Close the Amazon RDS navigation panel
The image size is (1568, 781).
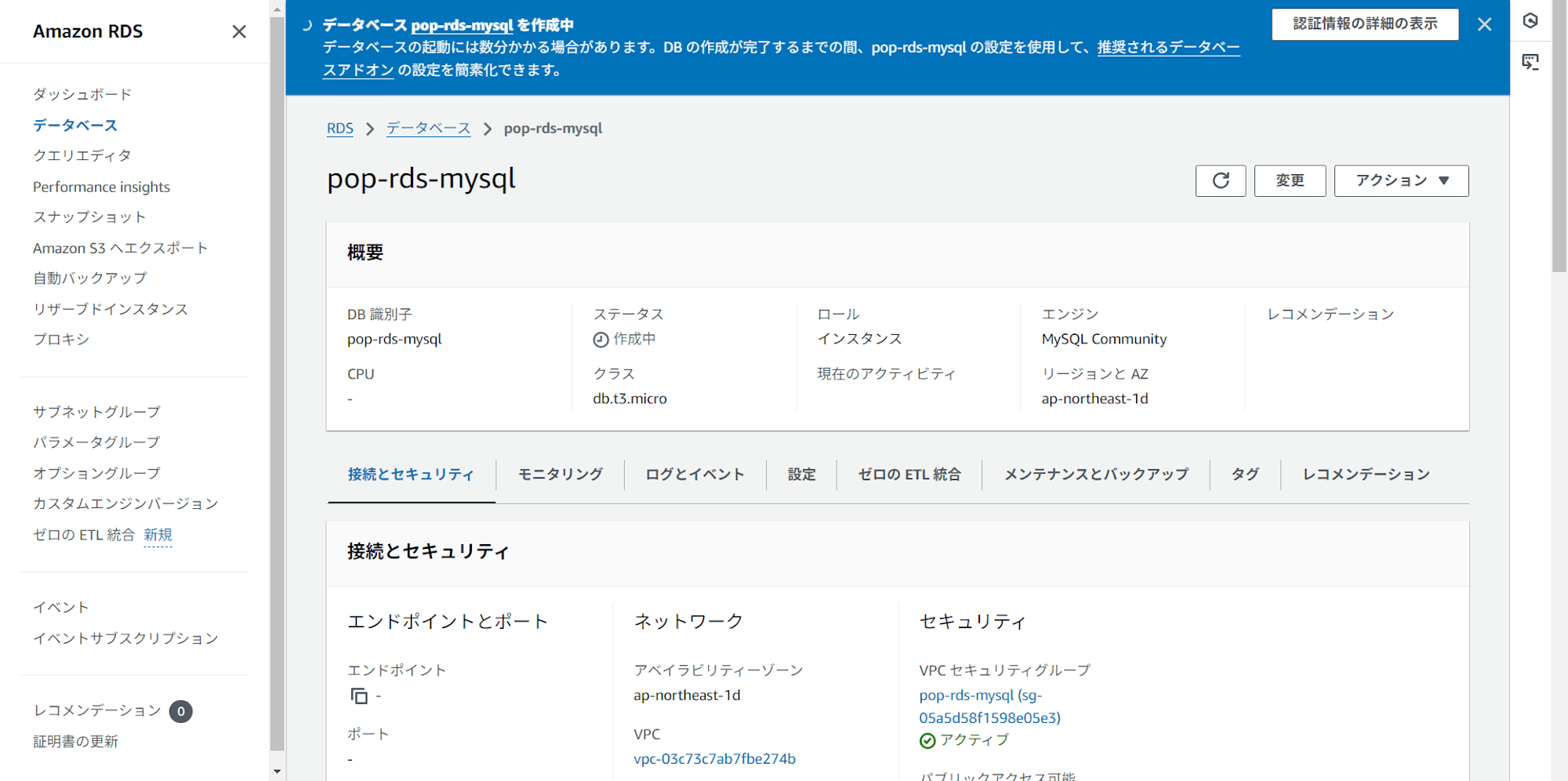[239, 31]
